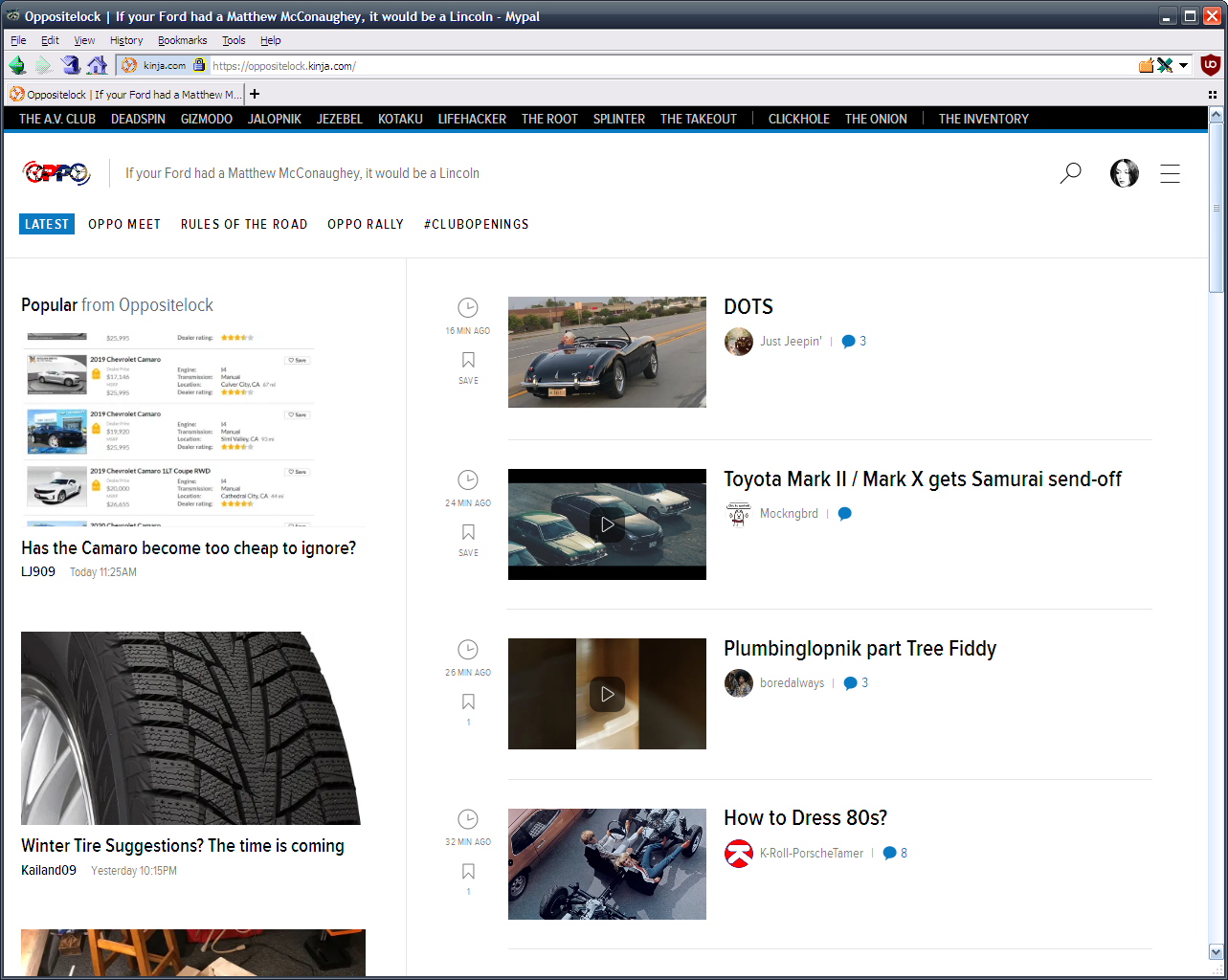Click the forward navigation arrow
Image resolution: width=1228 pixels, height=980 pixels.
pyautogui.click(x=43, y=65)
